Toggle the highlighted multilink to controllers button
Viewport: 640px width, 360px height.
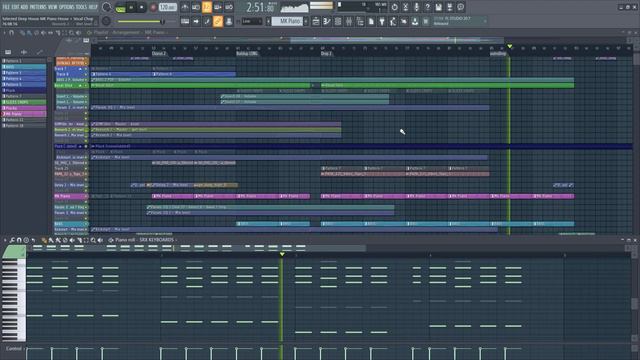(x=218, y=21)
